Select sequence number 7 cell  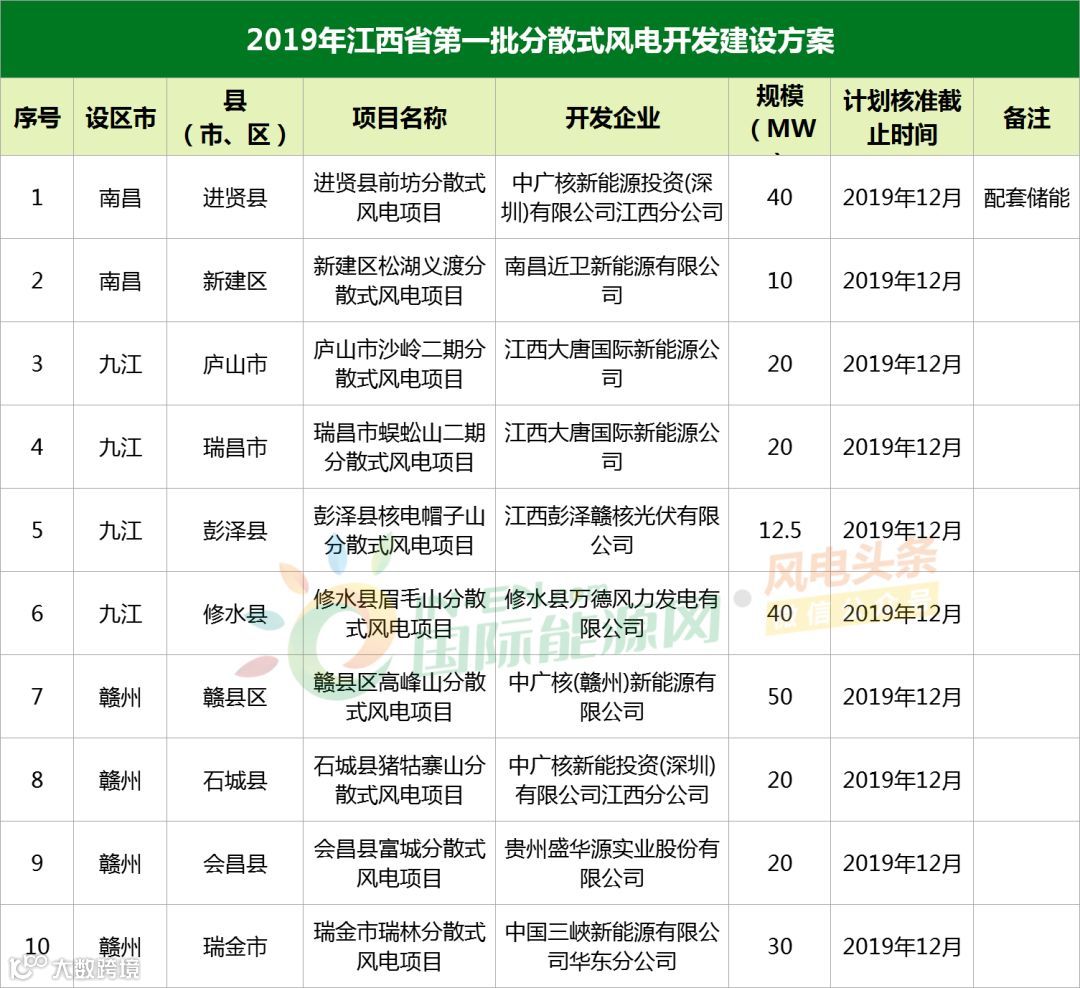pos(37,697)
